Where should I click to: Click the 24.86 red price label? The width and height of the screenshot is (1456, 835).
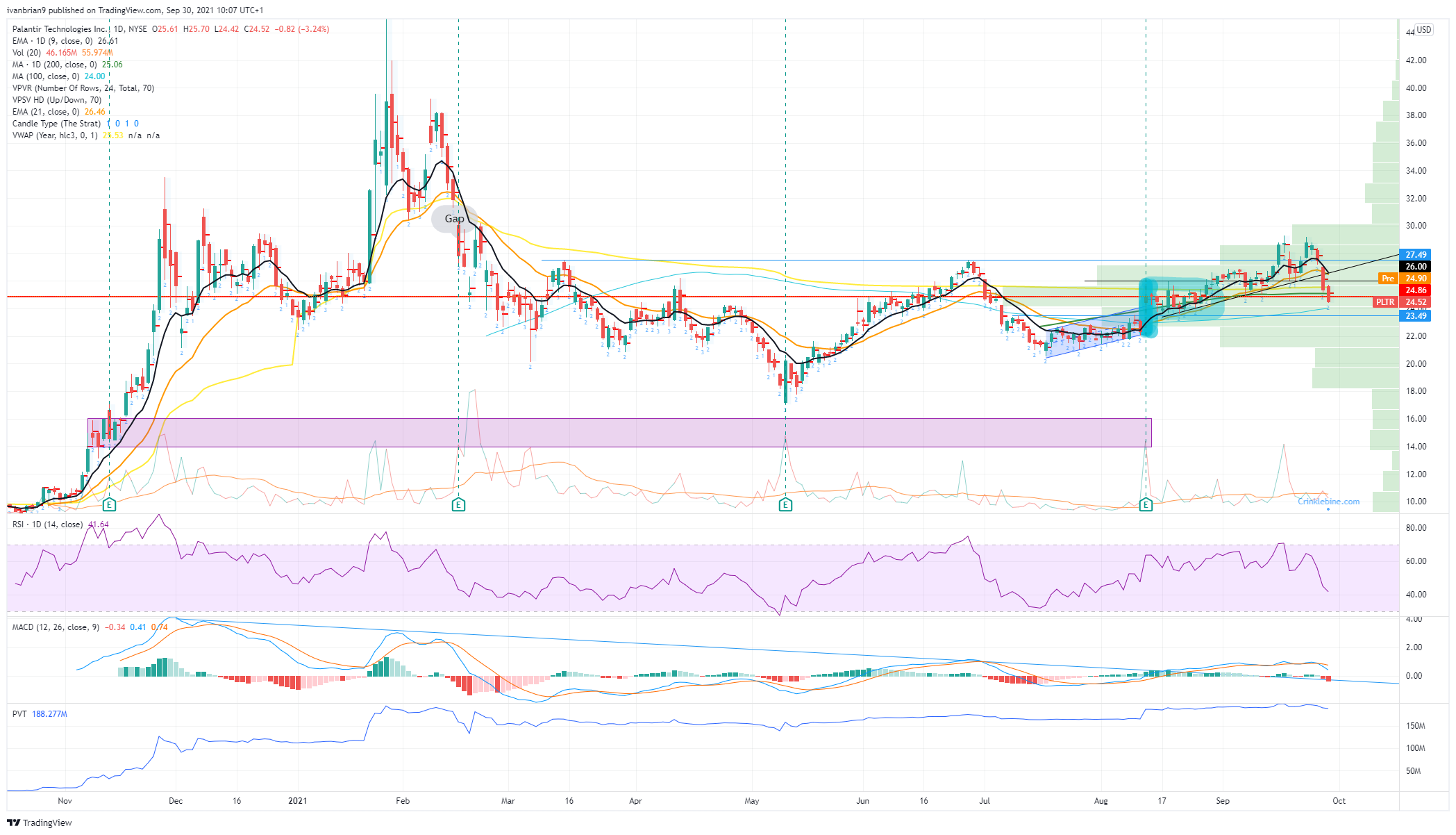tap(1415, 290)
